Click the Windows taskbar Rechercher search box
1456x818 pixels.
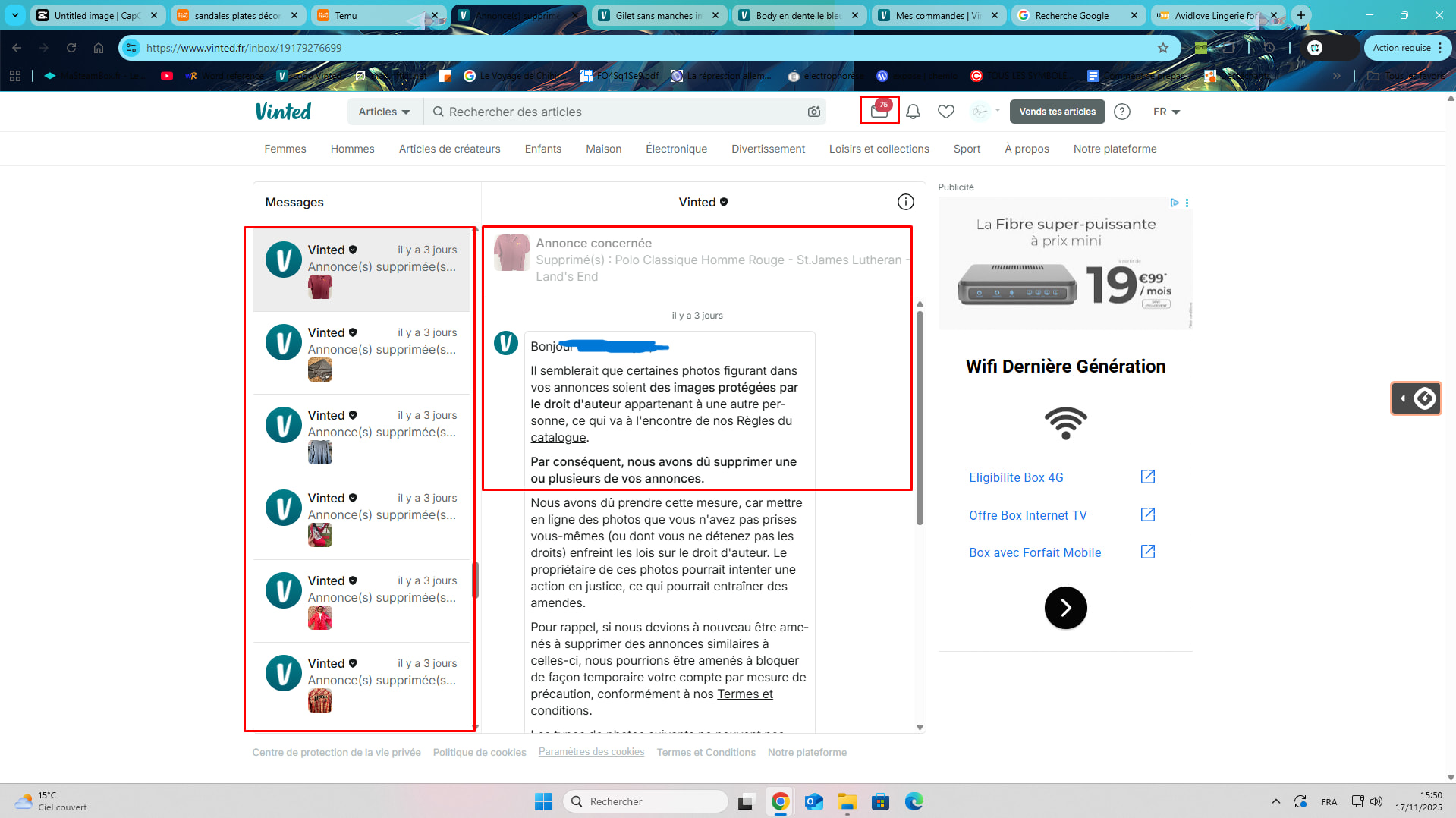[646, 801]
